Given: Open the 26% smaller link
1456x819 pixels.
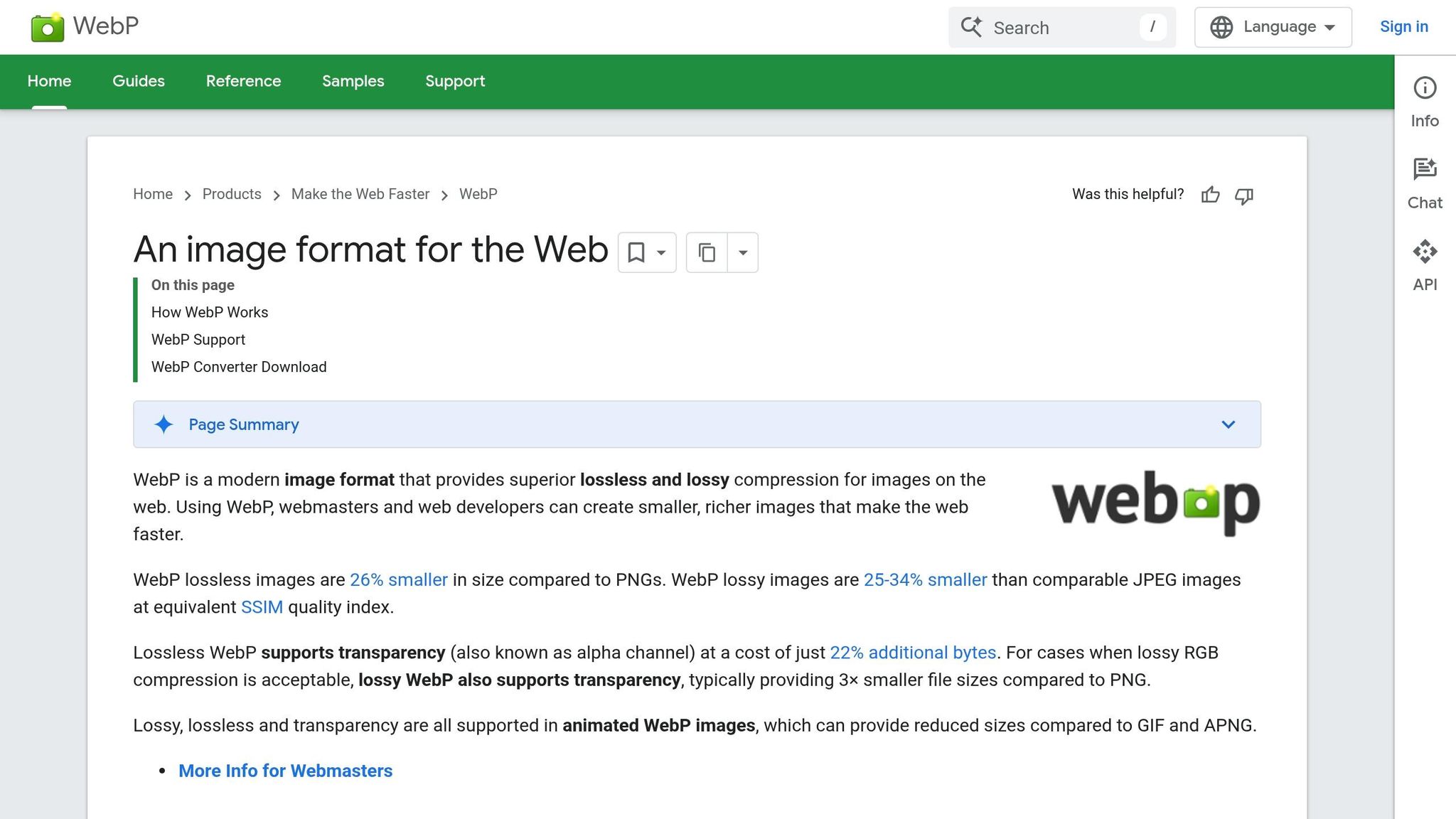Looking at the screenshot, I should [x=399, y=579].
